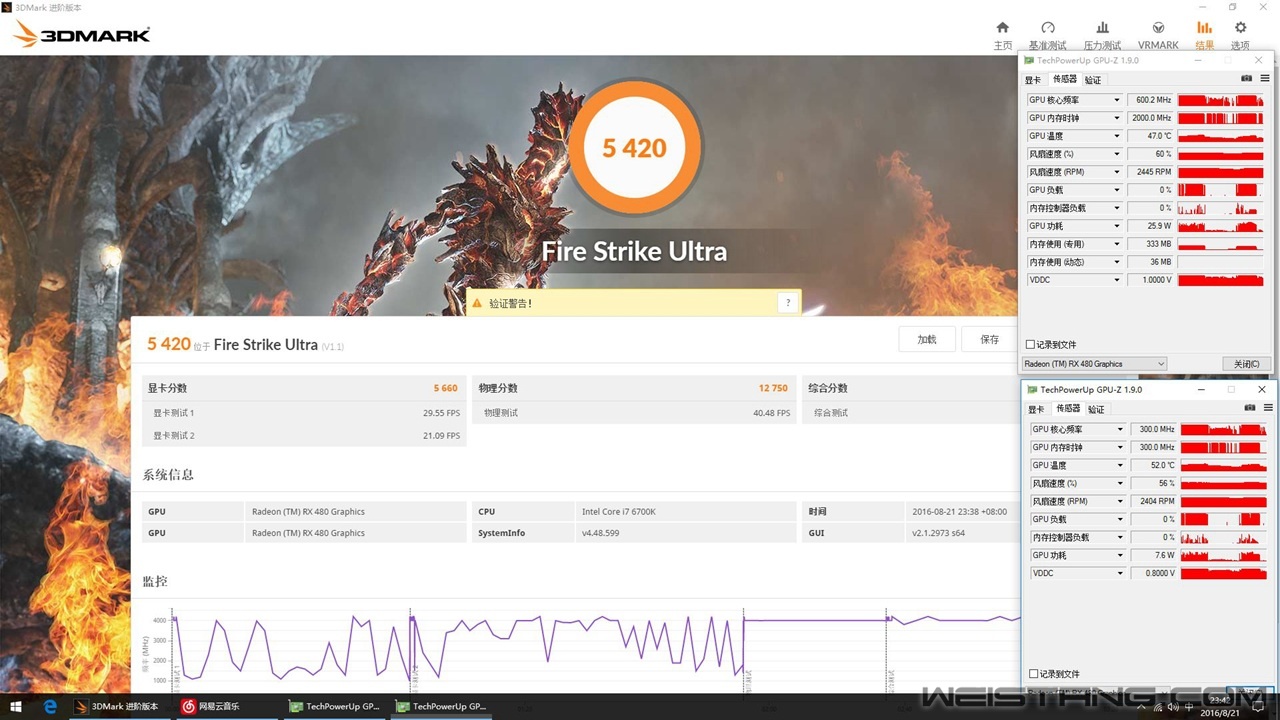Viewport: 1280px width, 720px height.
Task: Switch to second TechPowerUp GPU-Z taskbar item
Action: [x=440, y=706]
